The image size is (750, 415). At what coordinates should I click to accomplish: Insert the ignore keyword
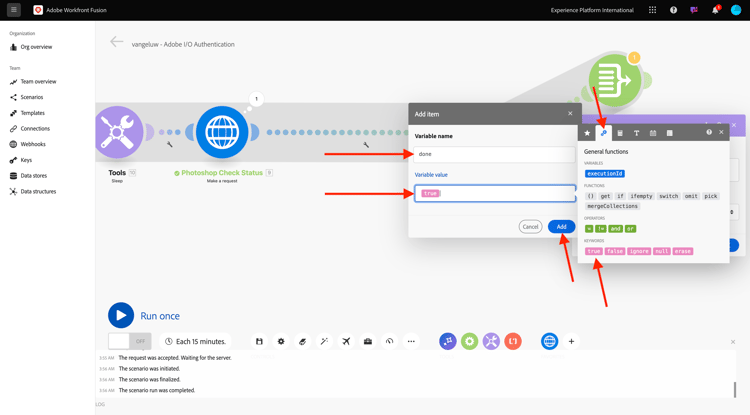(639, 251)
